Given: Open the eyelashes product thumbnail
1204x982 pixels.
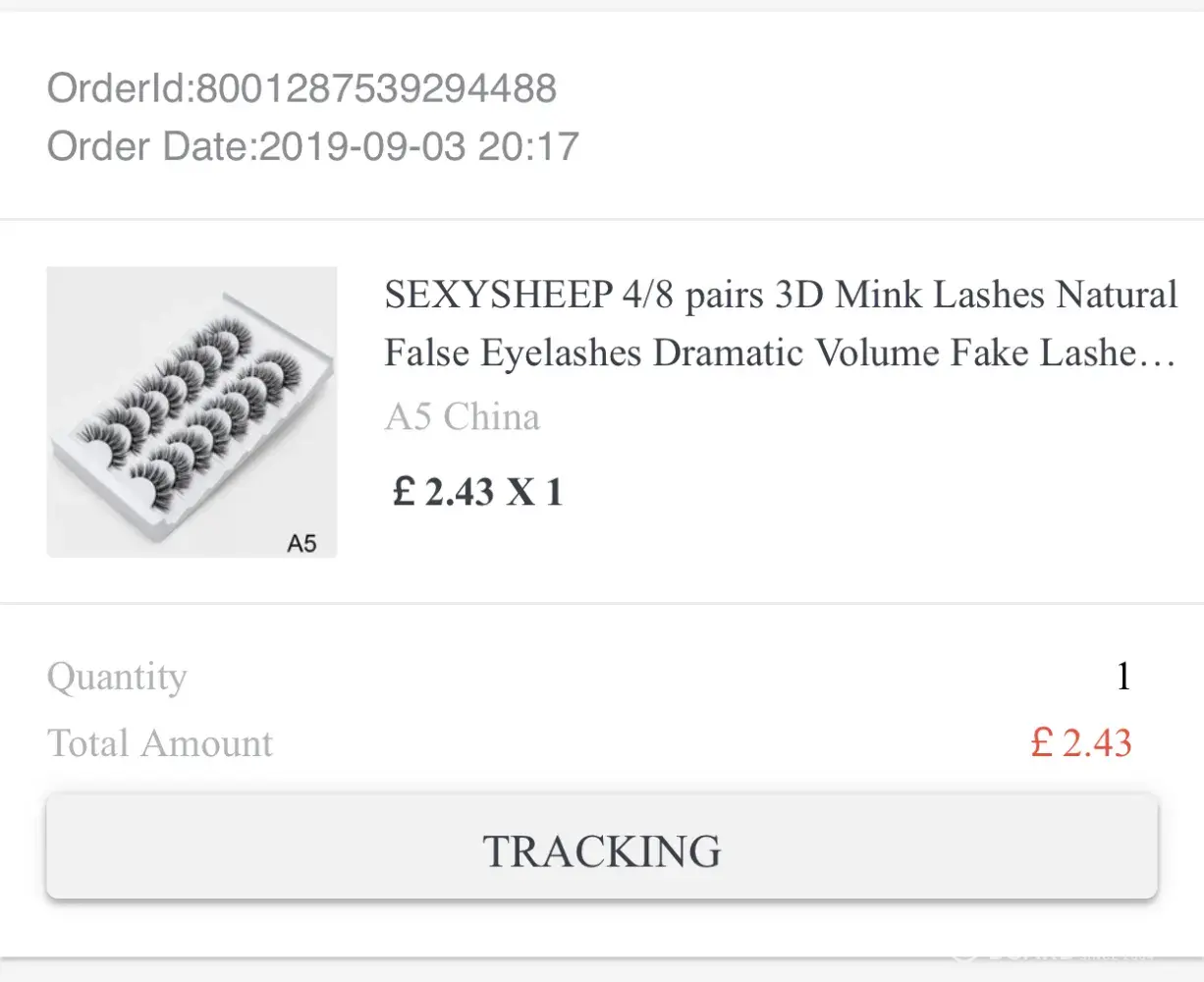Looking at the screenshot, I should [192, 411].
